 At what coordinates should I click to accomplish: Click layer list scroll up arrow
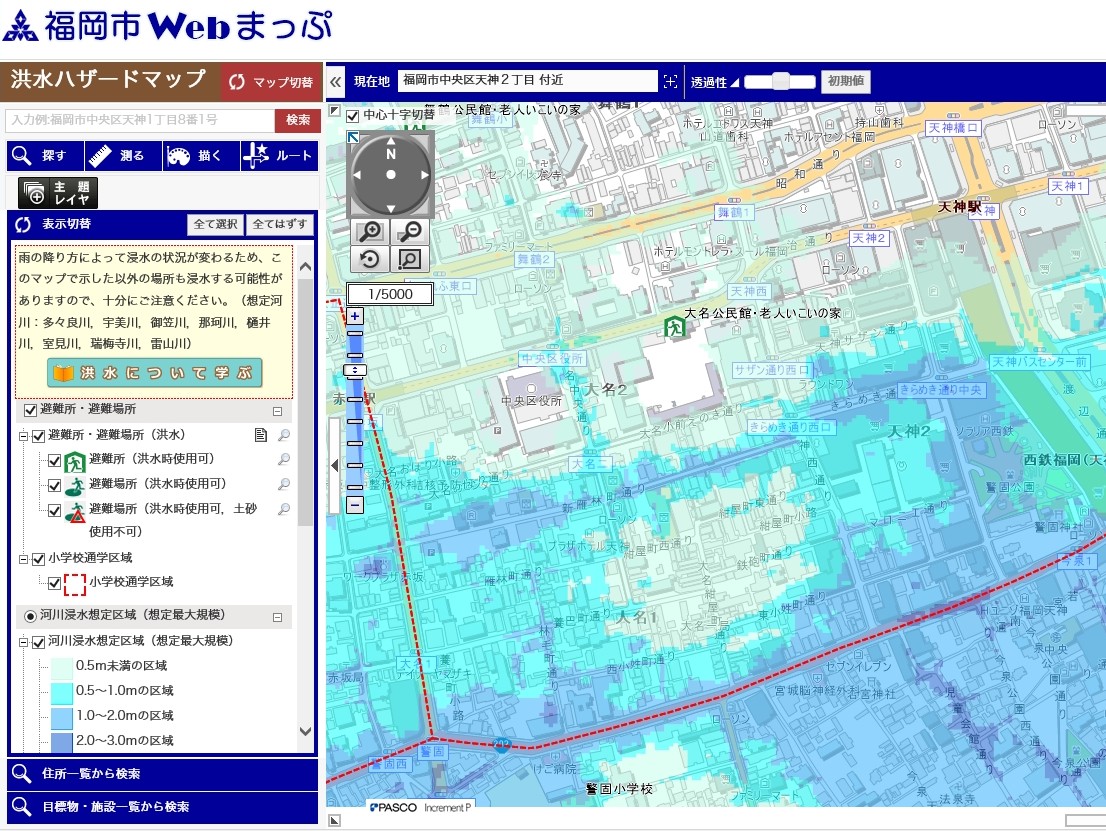[305, 267]
